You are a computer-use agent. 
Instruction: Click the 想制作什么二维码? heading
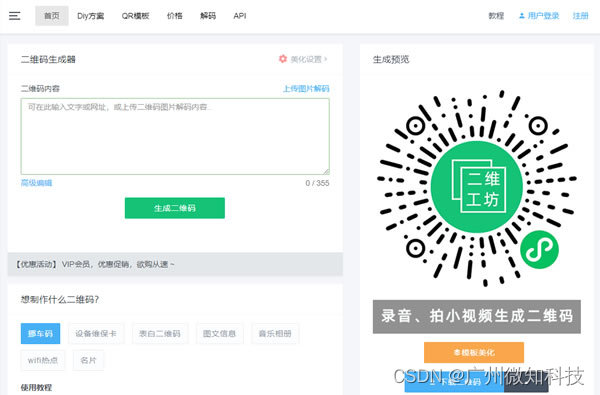click(60, 299)
